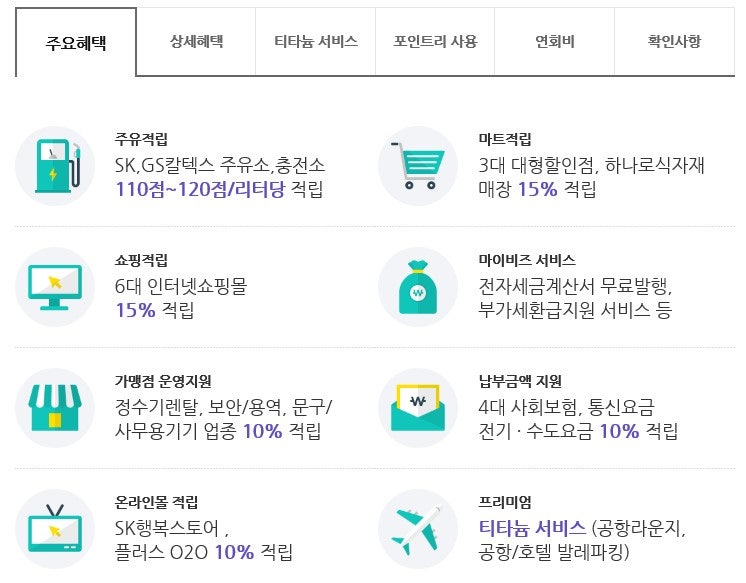Open the 확인사항 tab

pos(674,41)
